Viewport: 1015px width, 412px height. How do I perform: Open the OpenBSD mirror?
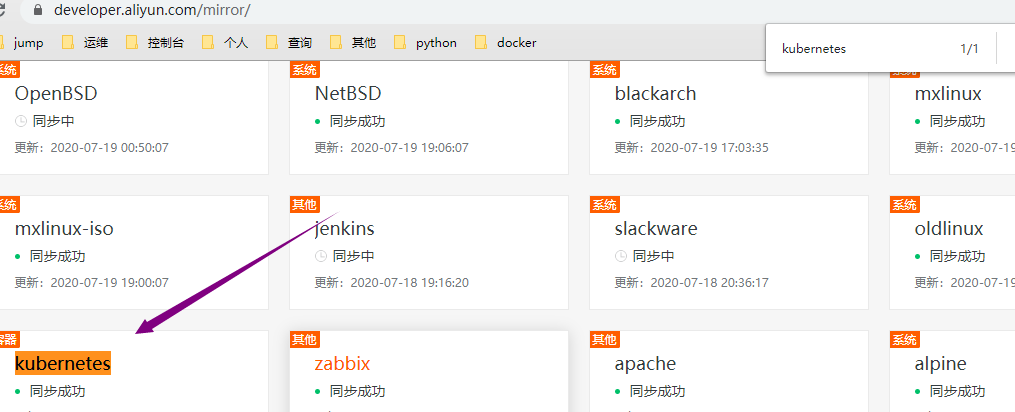(x=56, y=94)
